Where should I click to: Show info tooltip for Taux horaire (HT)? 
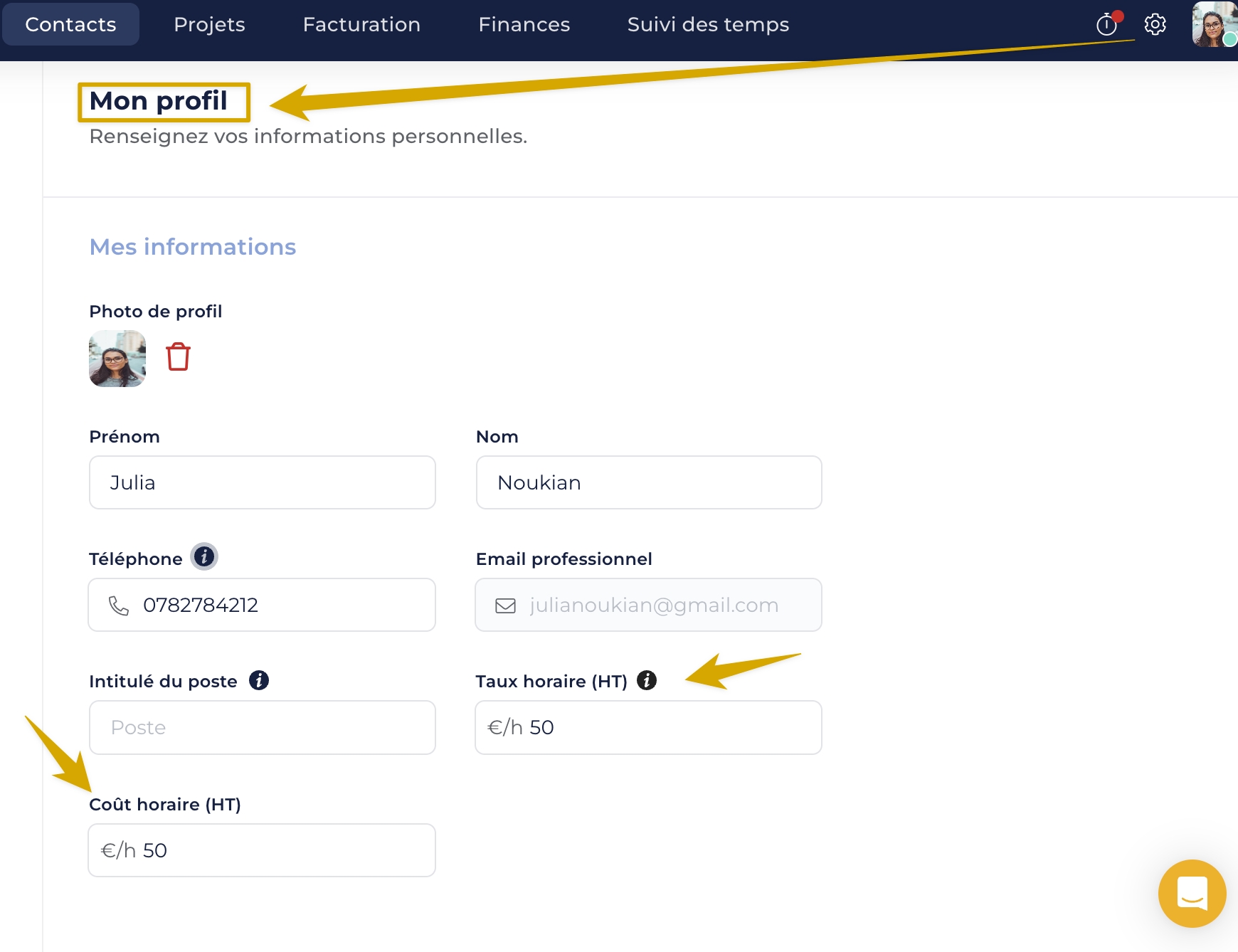click(646, 681)
